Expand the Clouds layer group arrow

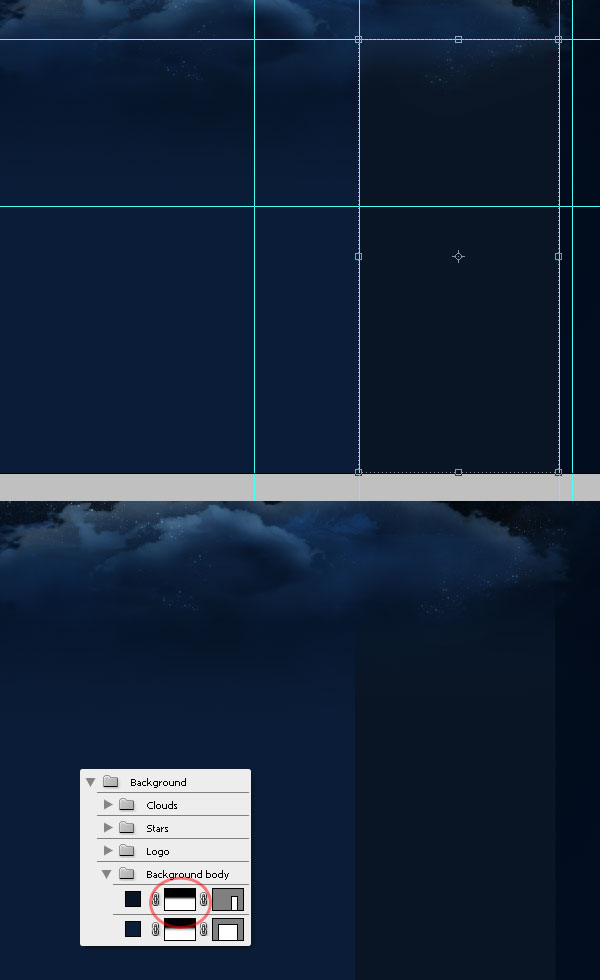tap(108, 804)
